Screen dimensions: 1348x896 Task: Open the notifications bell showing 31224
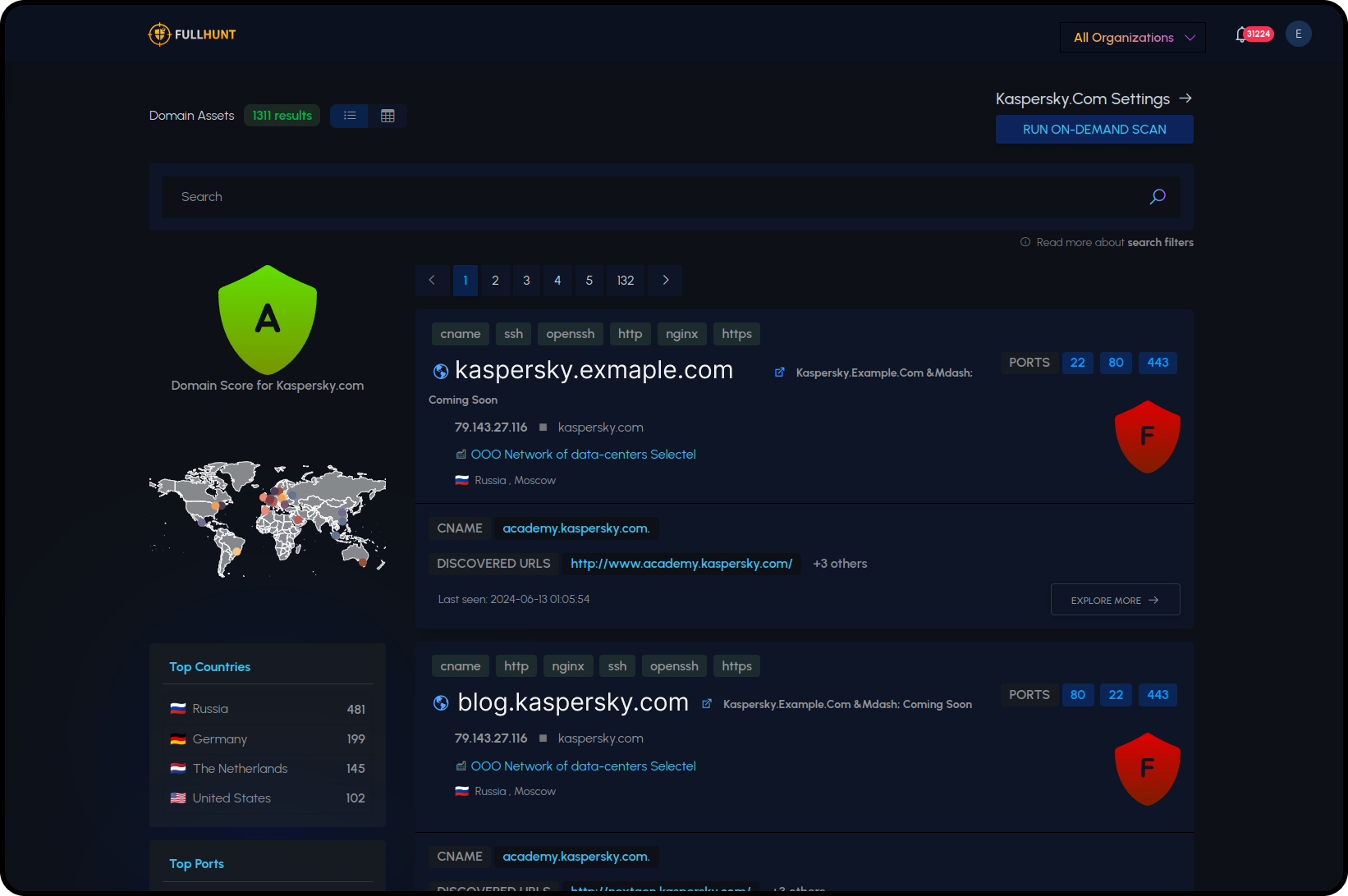pos(1253,34)
